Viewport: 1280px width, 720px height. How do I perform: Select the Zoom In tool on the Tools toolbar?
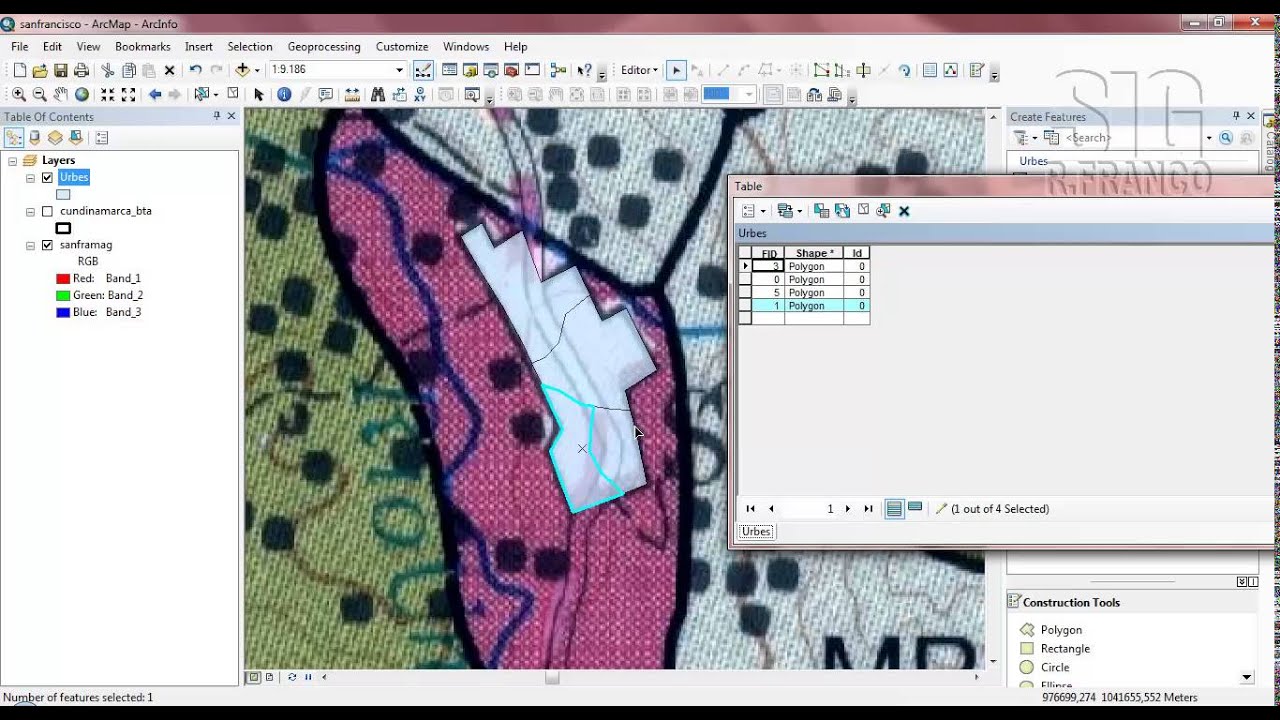[18, 94]
